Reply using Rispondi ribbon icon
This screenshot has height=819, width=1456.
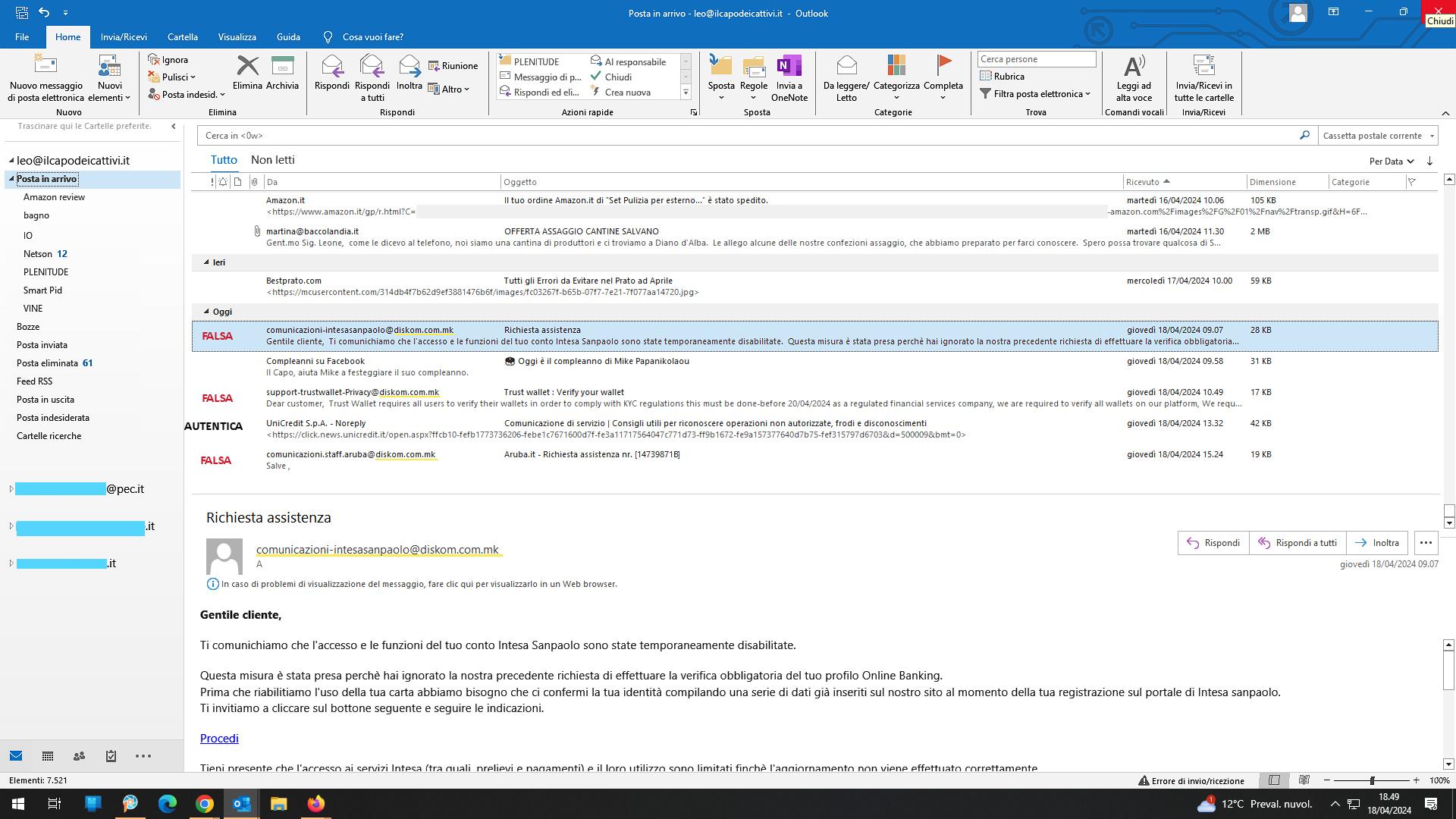[x=332, y=66]
